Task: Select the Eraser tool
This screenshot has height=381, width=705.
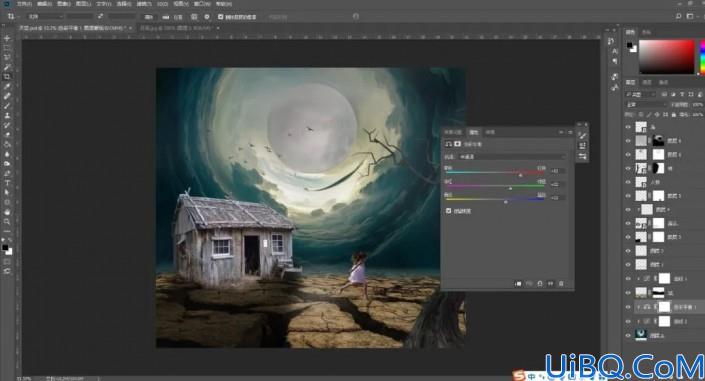Action: (x=7, y=134)
